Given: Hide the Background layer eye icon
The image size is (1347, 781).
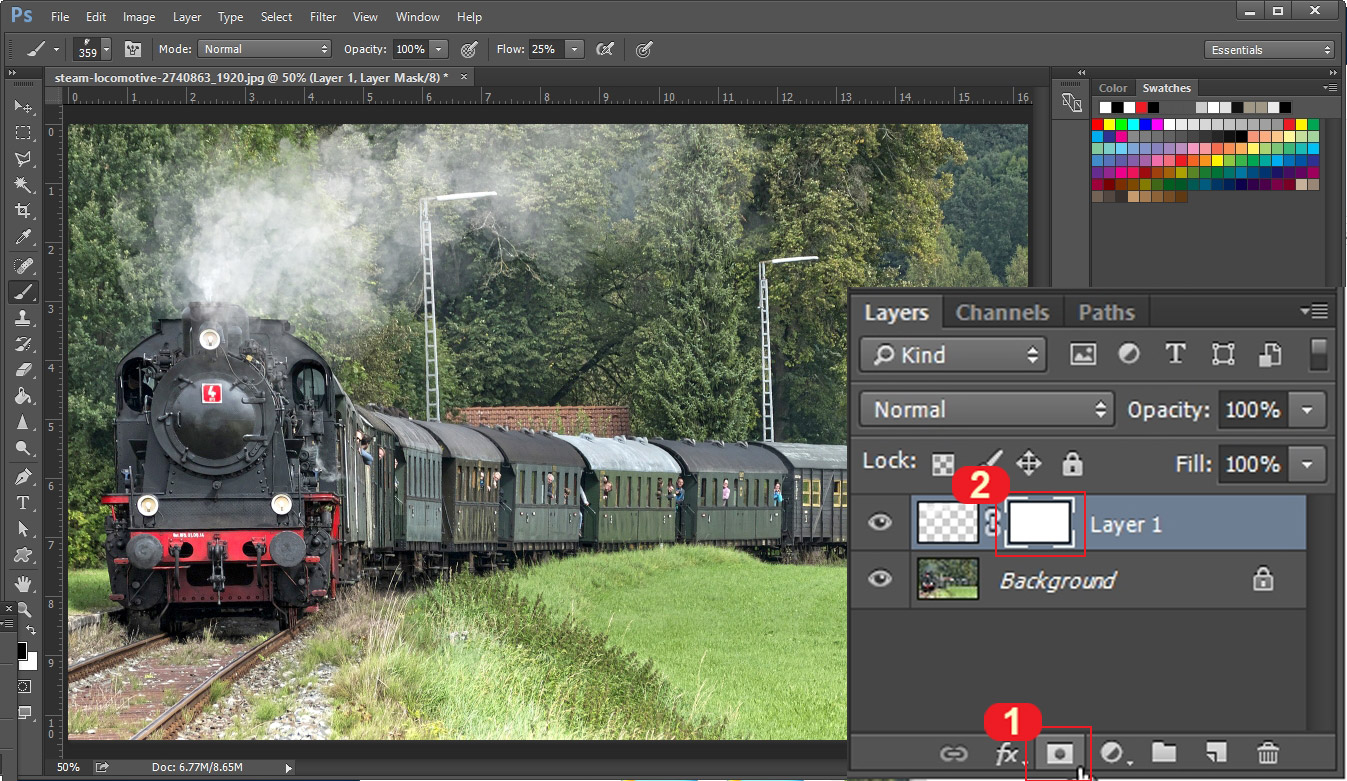Looking at the screenshot, I should pyautogui.click(x=880, y=579).
